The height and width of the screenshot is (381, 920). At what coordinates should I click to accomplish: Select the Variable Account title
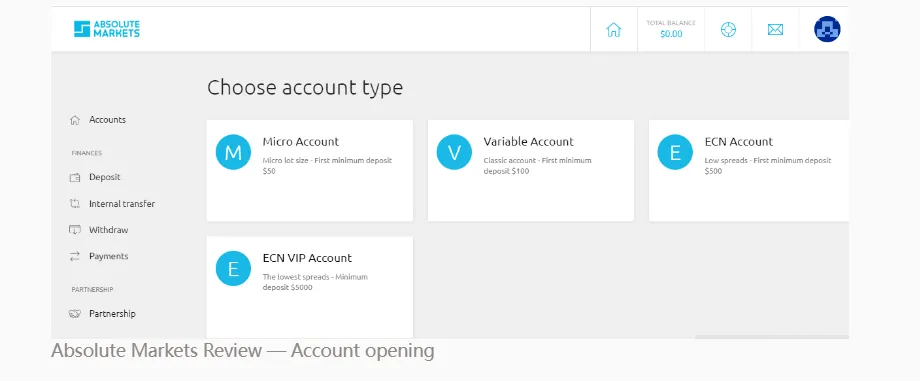tap(529, 141)
